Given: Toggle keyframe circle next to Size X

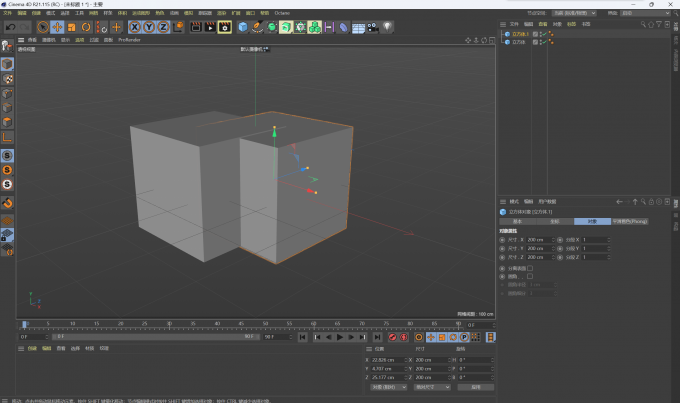Looking at the screenshot, I should click(502, 239).
